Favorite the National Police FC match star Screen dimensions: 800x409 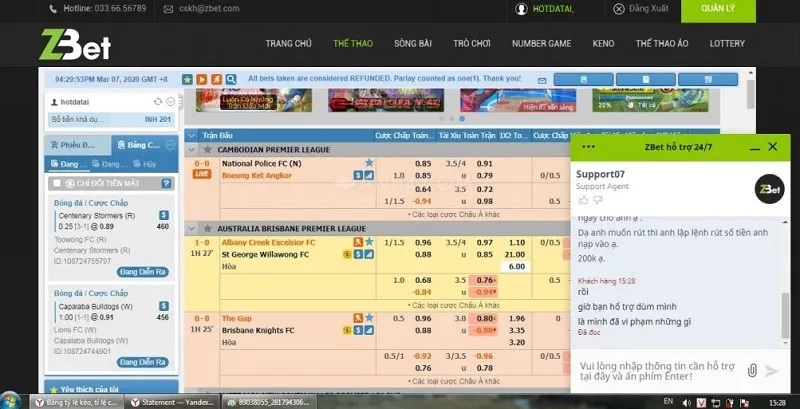tap(369, 163)
